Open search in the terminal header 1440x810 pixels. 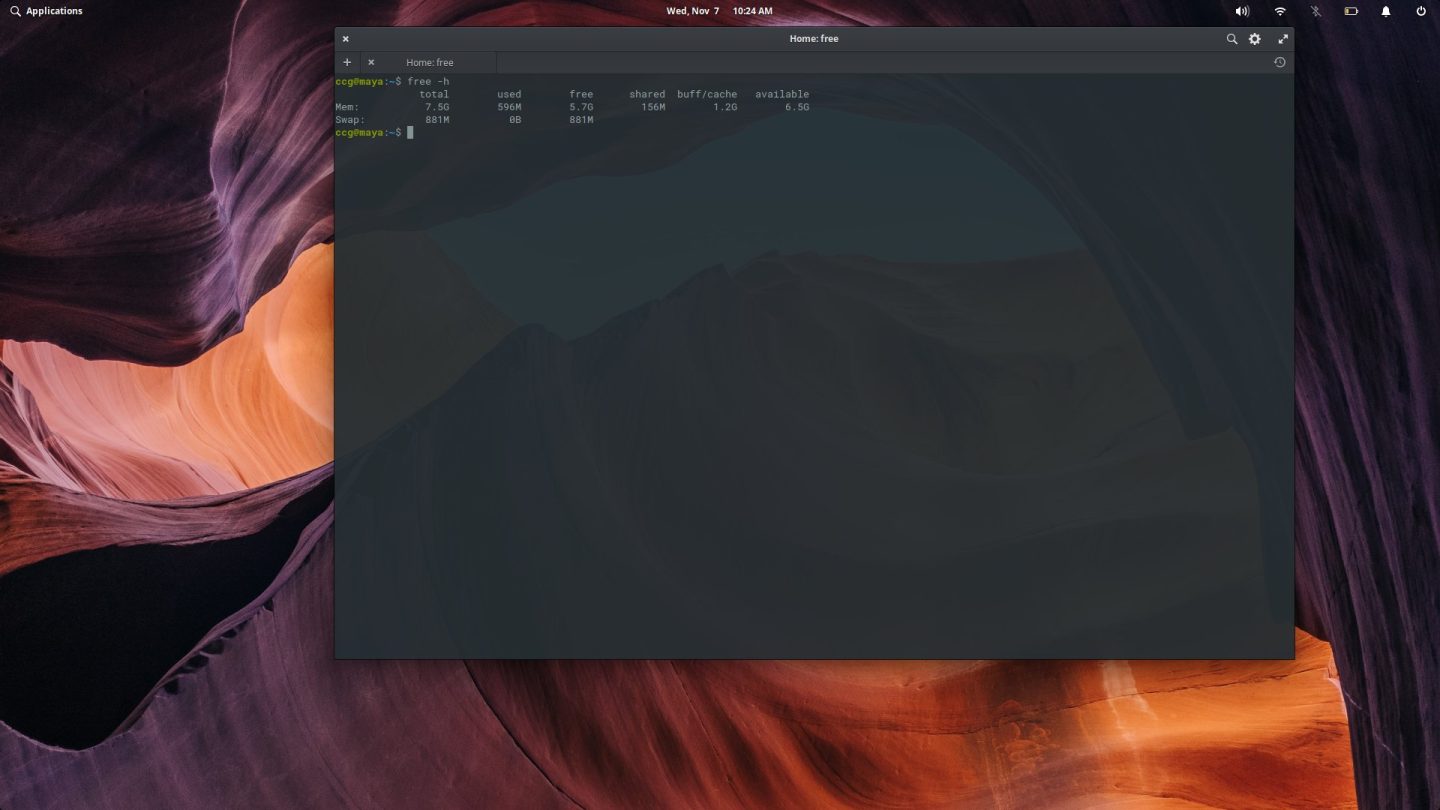pos(1232,38)
